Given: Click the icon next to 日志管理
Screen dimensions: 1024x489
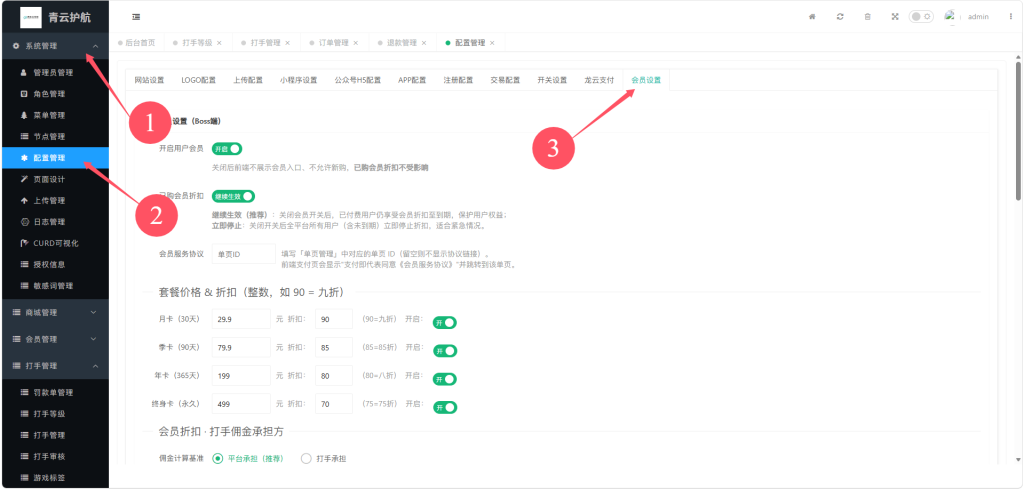Looking at the screenshot, I should click(x=24, y=222).
